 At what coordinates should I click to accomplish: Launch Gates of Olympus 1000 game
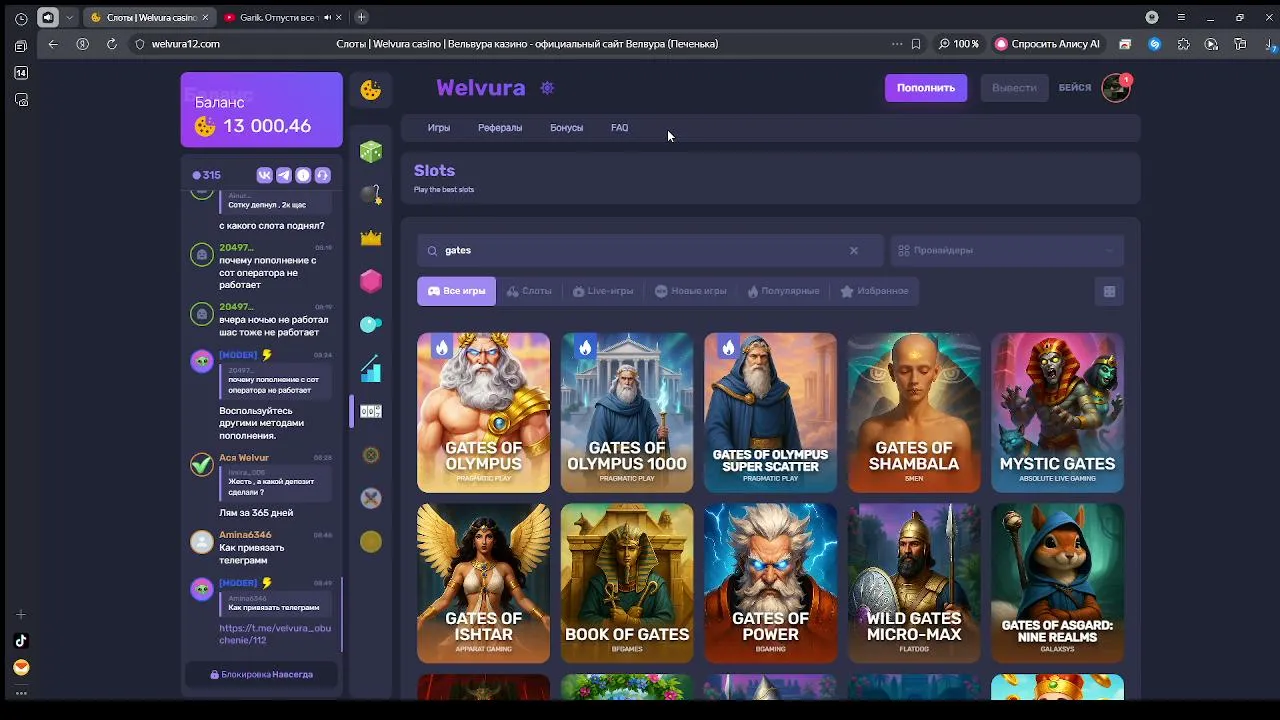[x=627, y=413]
